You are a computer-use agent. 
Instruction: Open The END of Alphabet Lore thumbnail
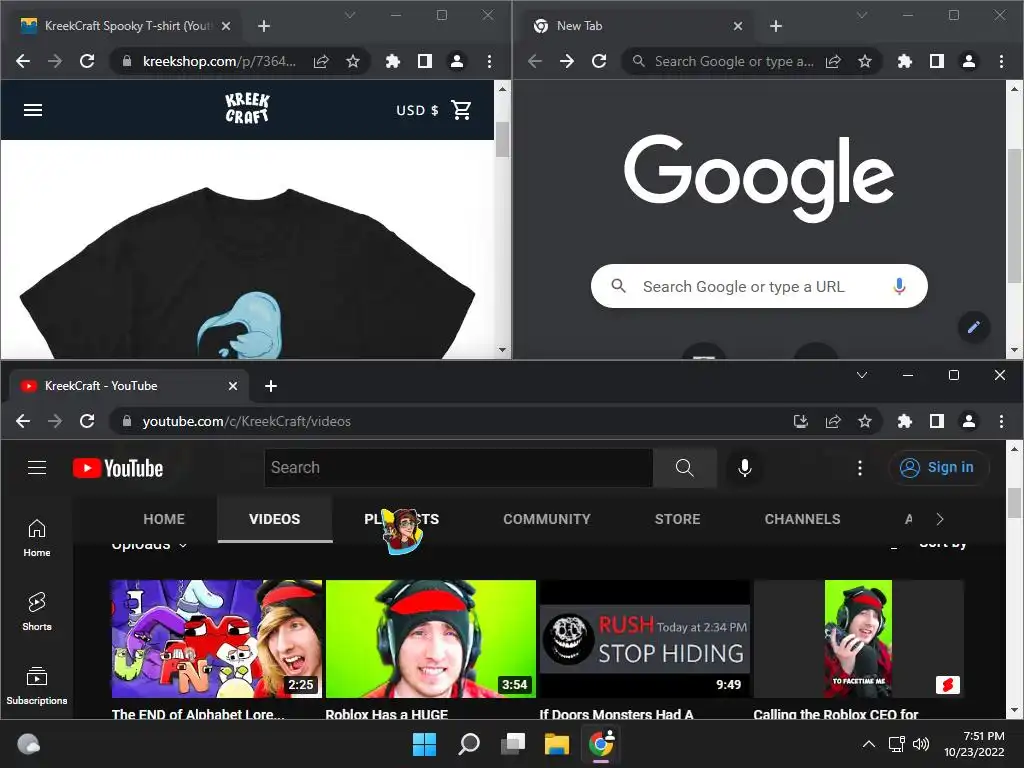coord(216,639)
